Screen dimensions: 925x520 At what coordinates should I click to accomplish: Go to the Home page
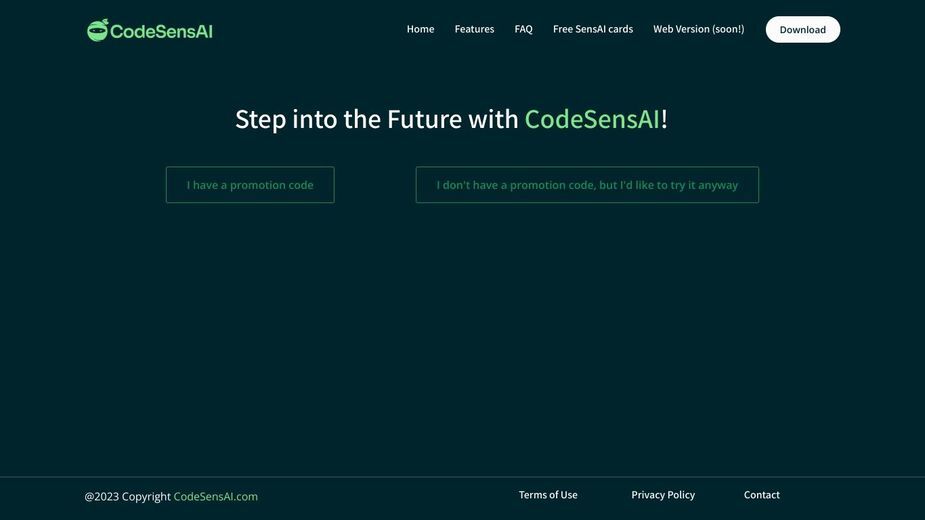(x=420, y=29)
